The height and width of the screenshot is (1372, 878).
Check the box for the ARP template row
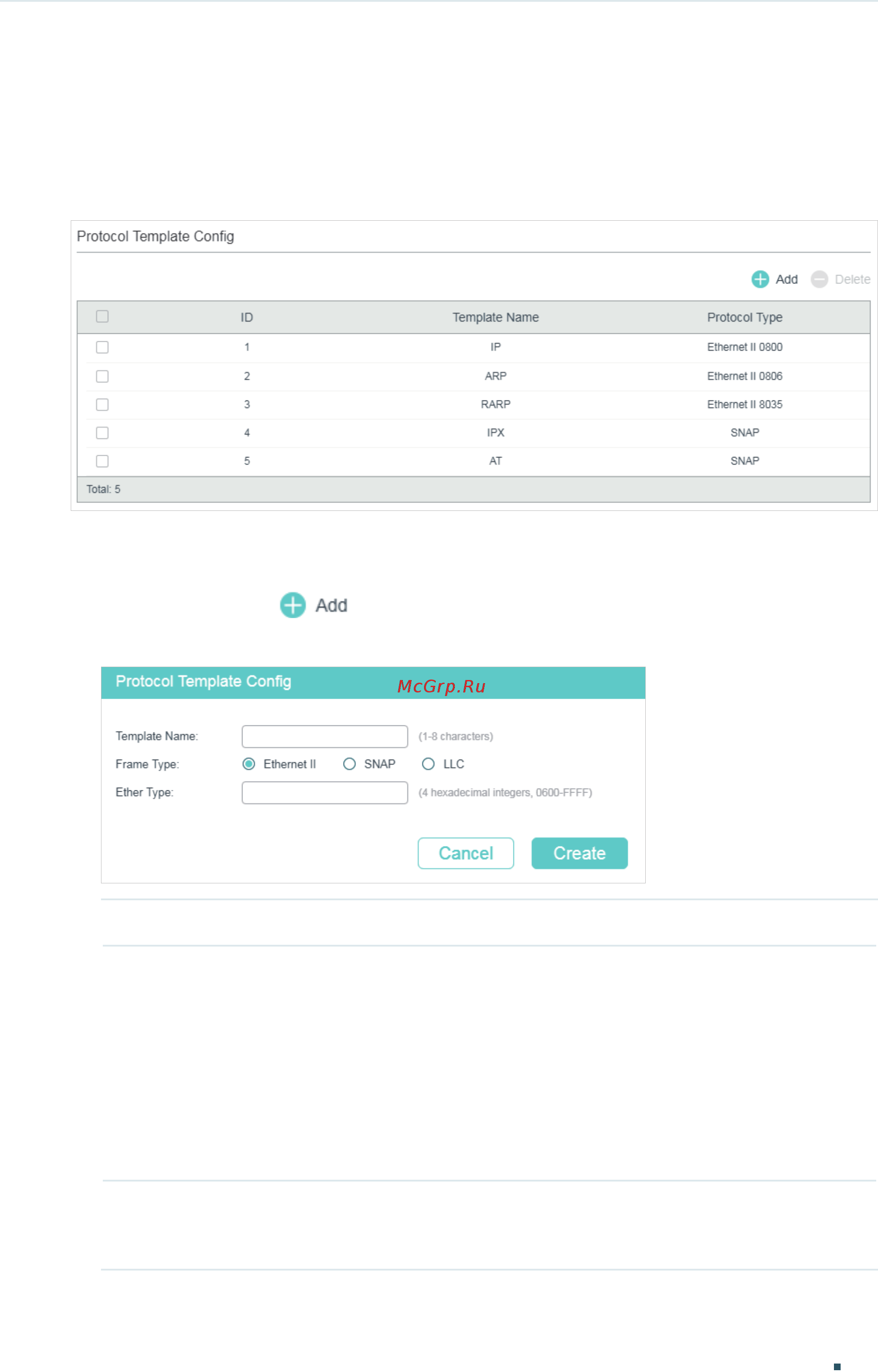click(102, 376)
